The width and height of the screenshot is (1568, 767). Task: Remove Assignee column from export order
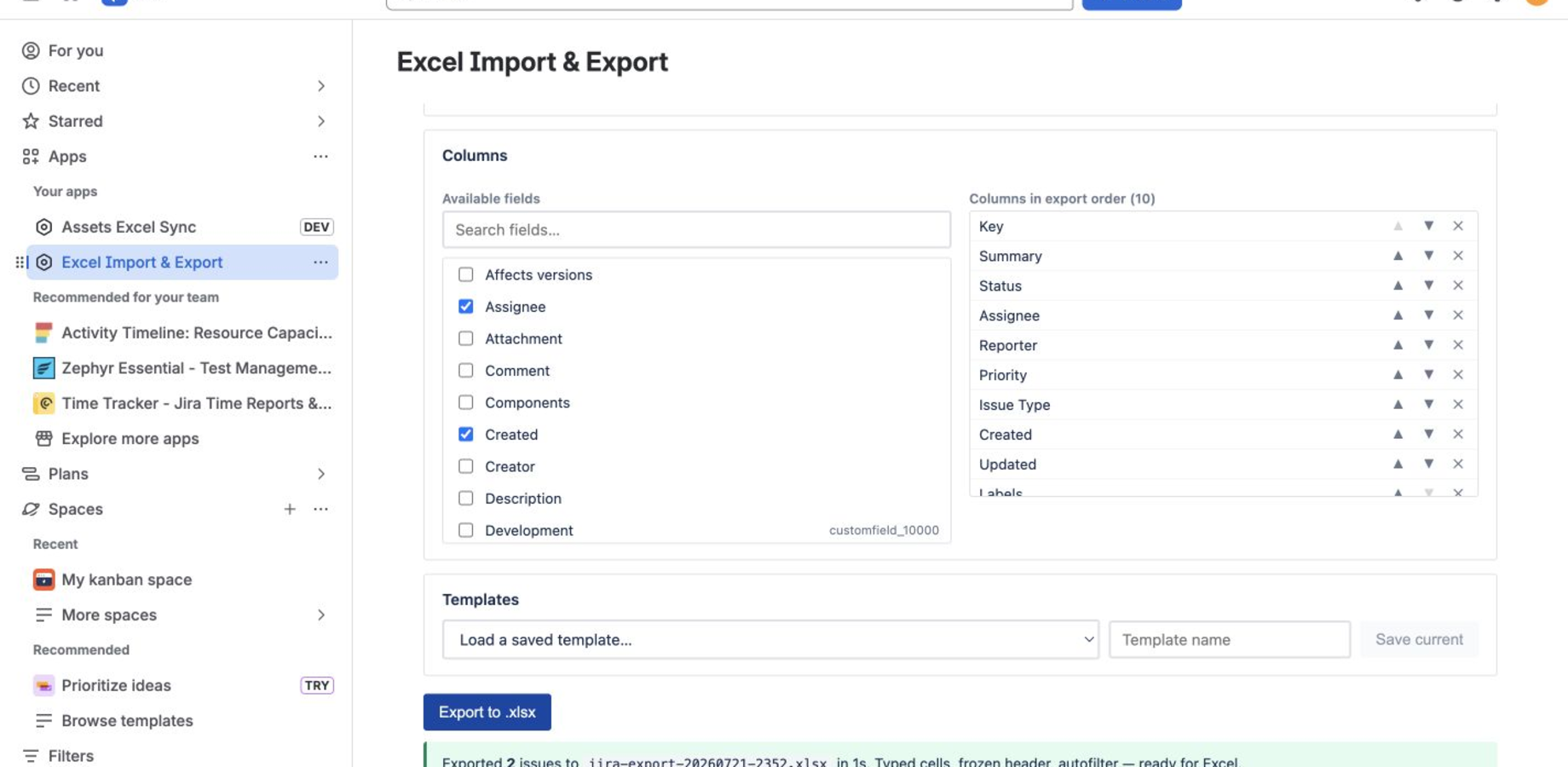pyautogui.click(x=1458, y=315)
